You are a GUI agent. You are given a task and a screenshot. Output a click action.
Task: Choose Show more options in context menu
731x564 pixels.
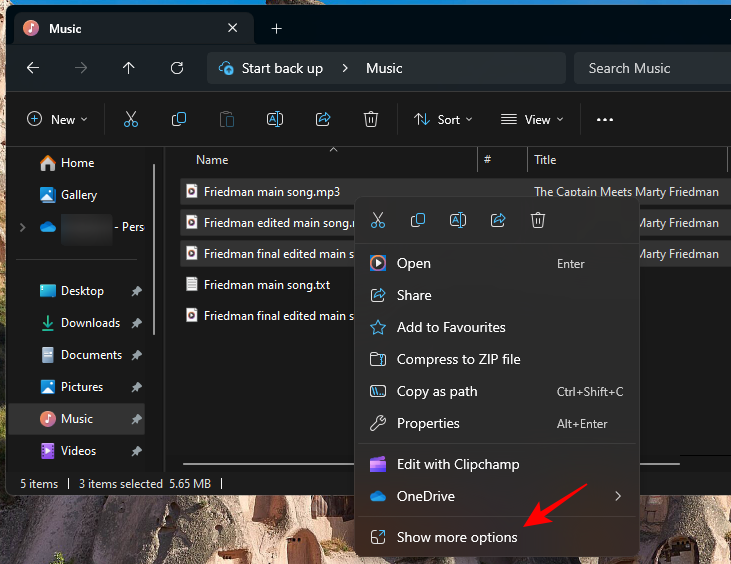click(x=456, y=537)
